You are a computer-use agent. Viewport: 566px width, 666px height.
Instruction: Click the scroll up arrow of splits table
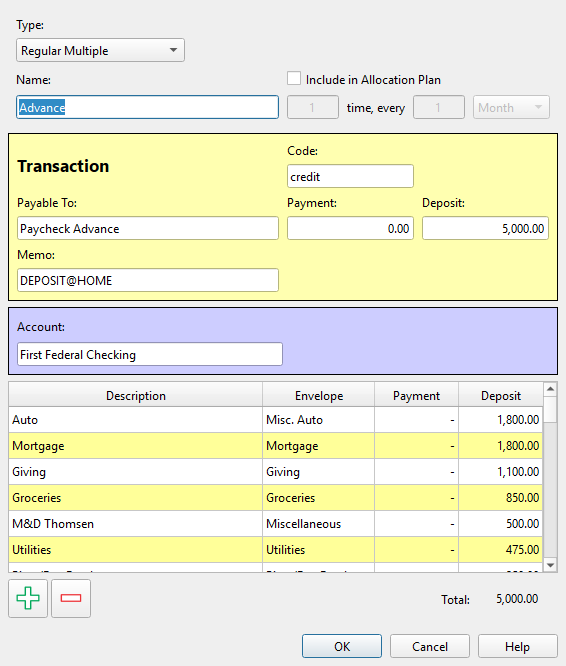point(550,389)
